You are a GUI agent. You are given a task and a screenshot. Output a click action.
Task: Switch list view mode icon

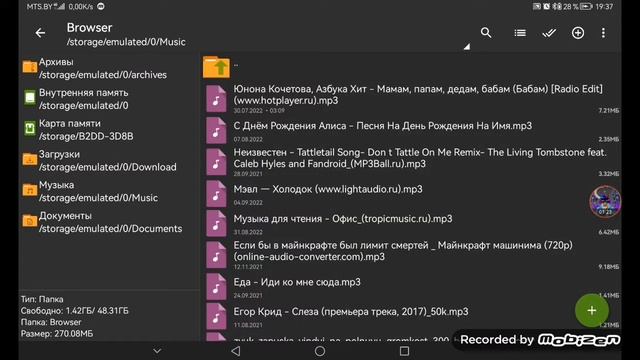(x=520, y=33)
